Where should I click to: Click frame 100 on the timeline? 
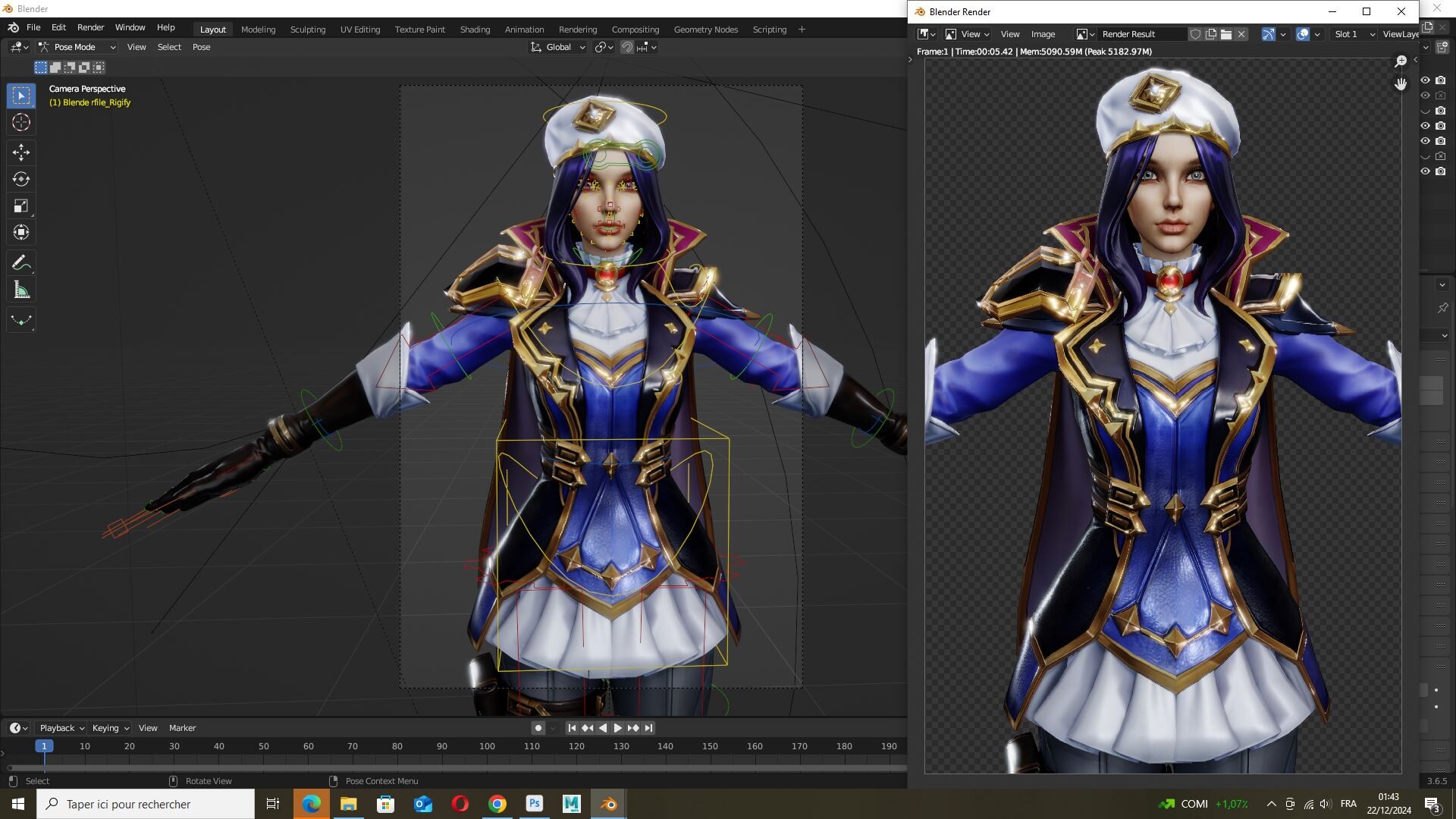coord(487,746)
